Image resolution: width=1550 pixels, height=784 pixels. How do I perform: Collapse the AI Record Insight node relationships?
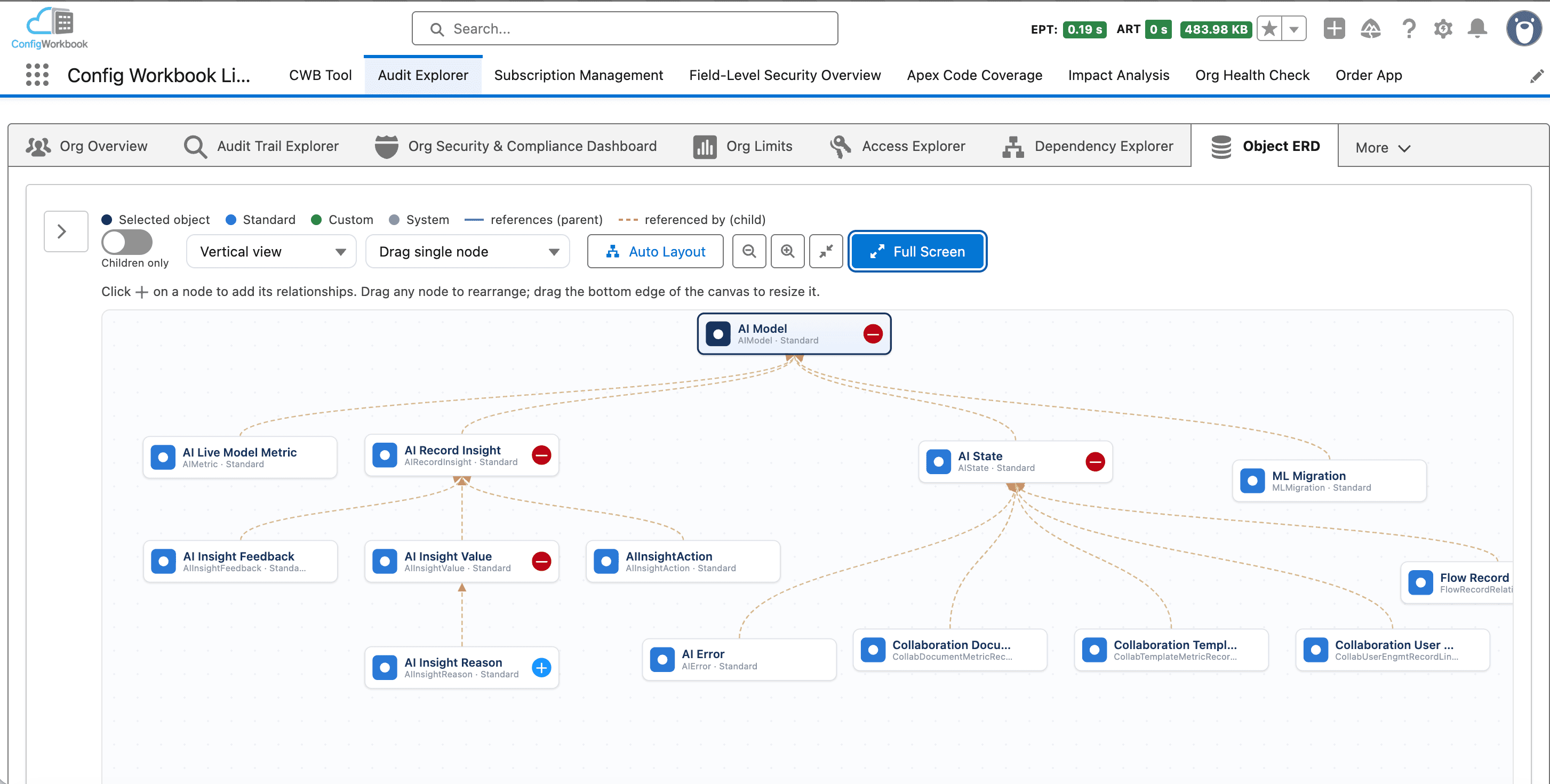(x=541, y=455)
